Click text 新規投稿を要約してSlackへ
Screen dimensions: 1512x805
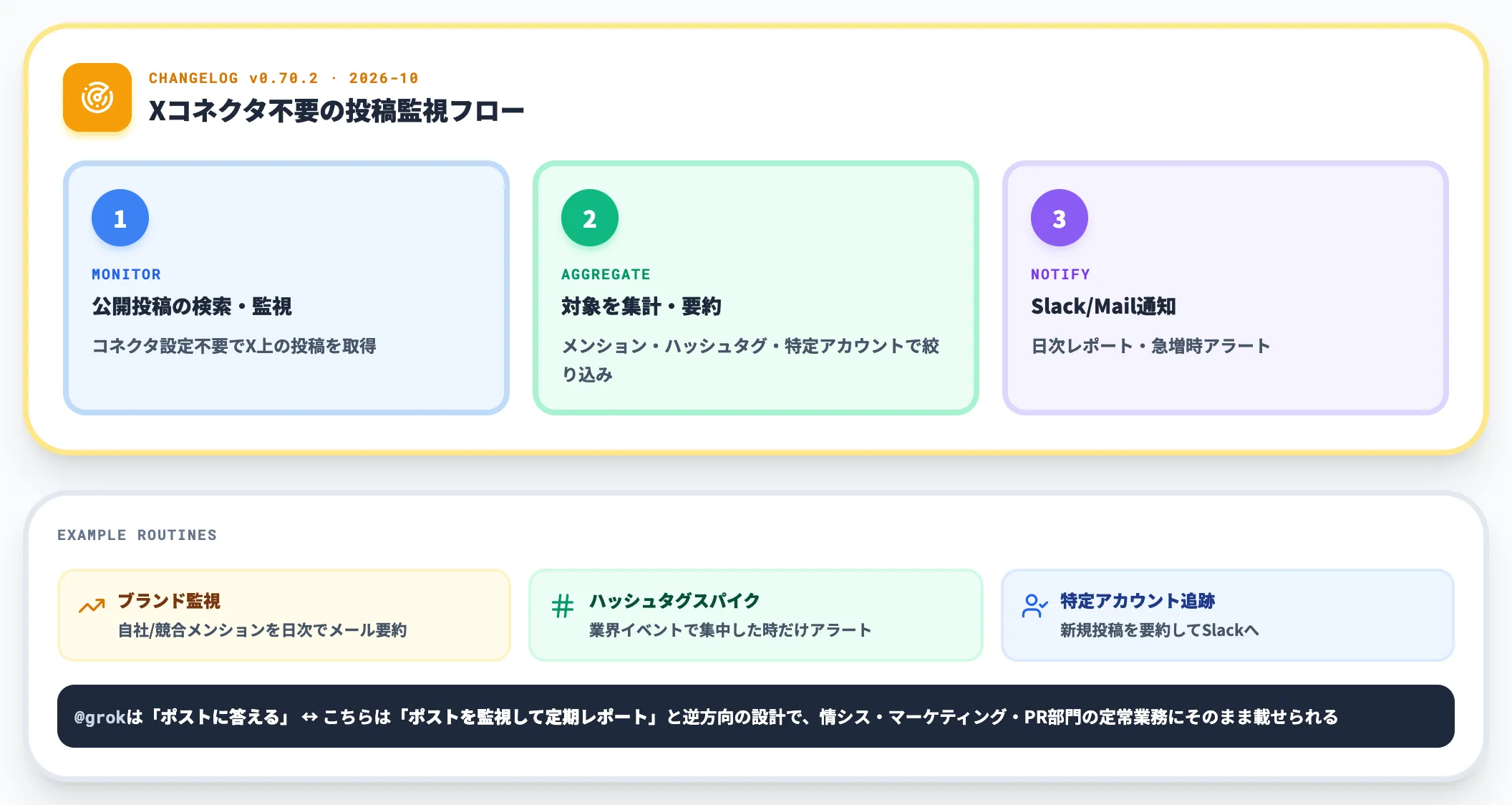(1159, 630)
